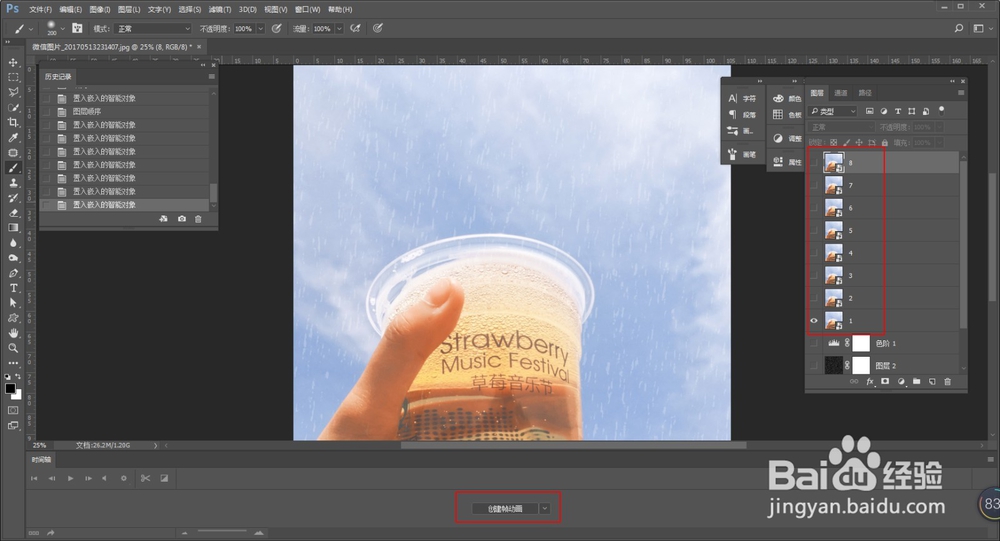This screenshot has height=541, width=1000.
Task: Open the 文件(F) menu
Action: (x=40, y=10)
